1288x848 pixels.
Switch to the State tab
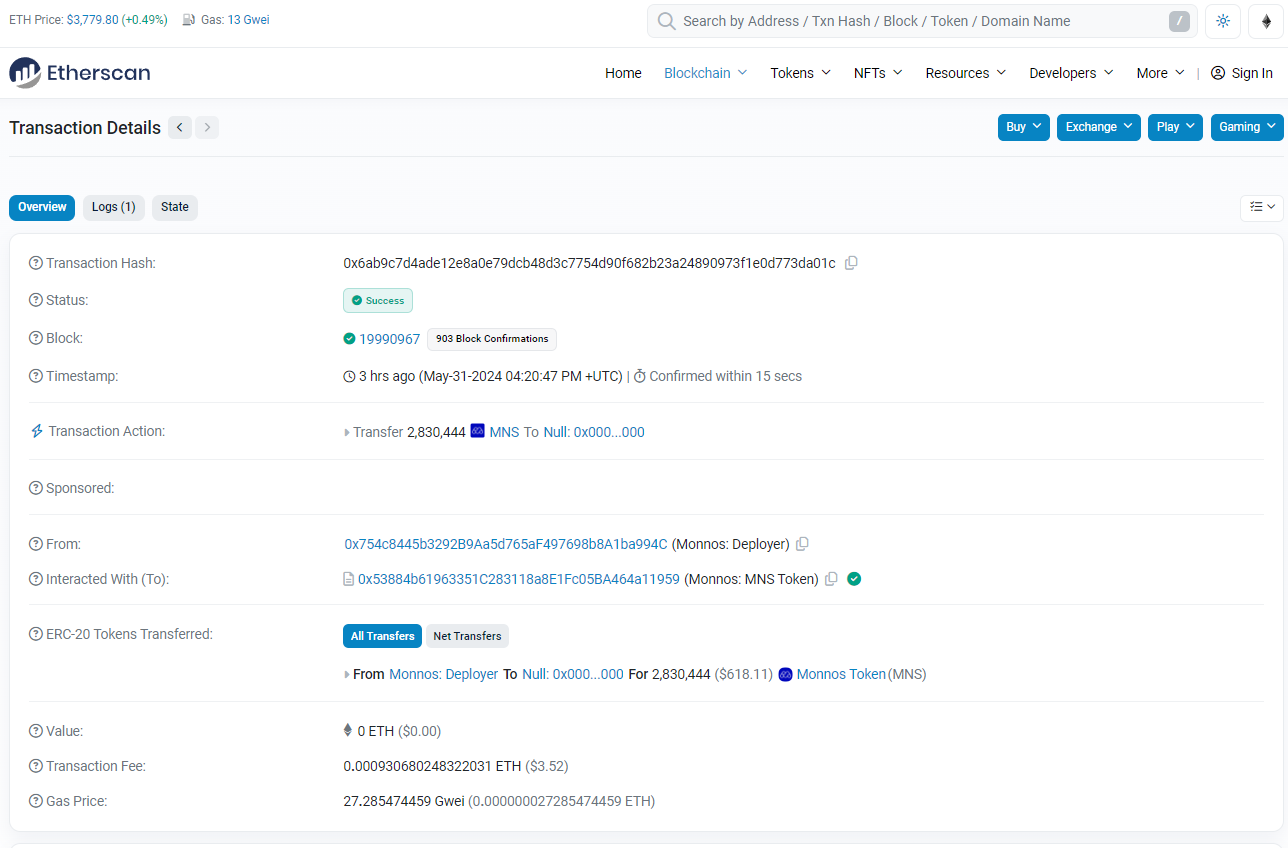[175, 207]
